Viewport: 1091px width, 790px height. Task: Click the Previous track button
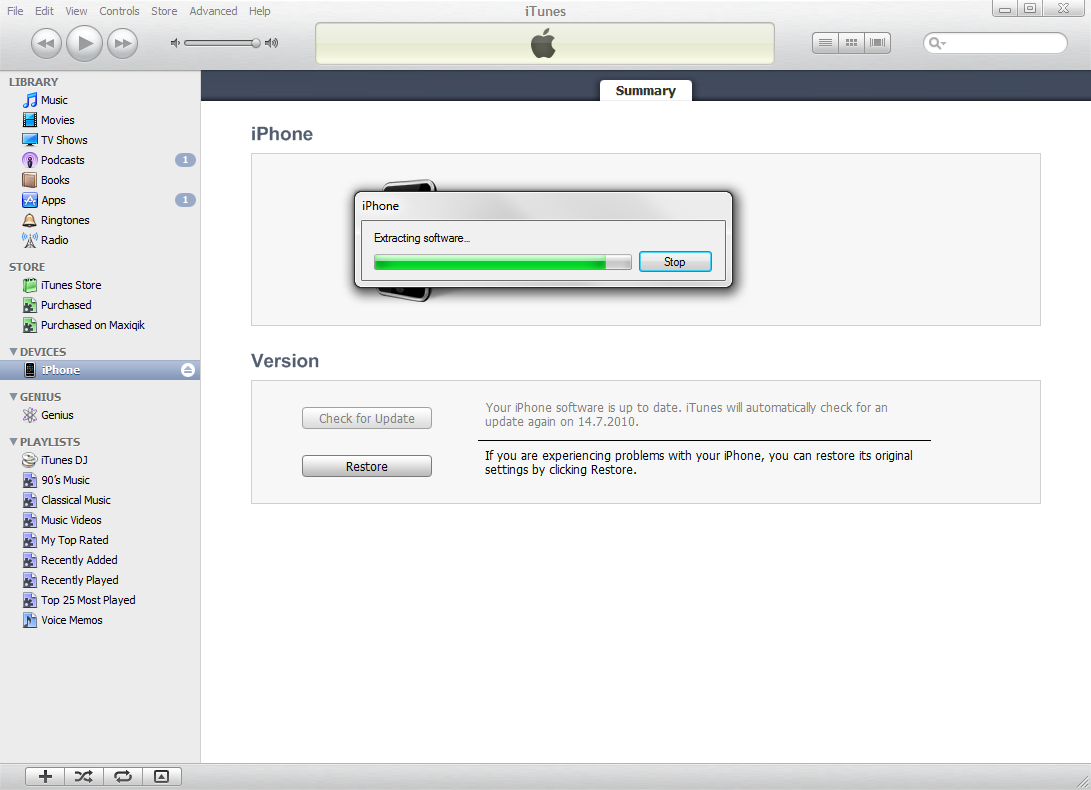[x=46, y=43]
